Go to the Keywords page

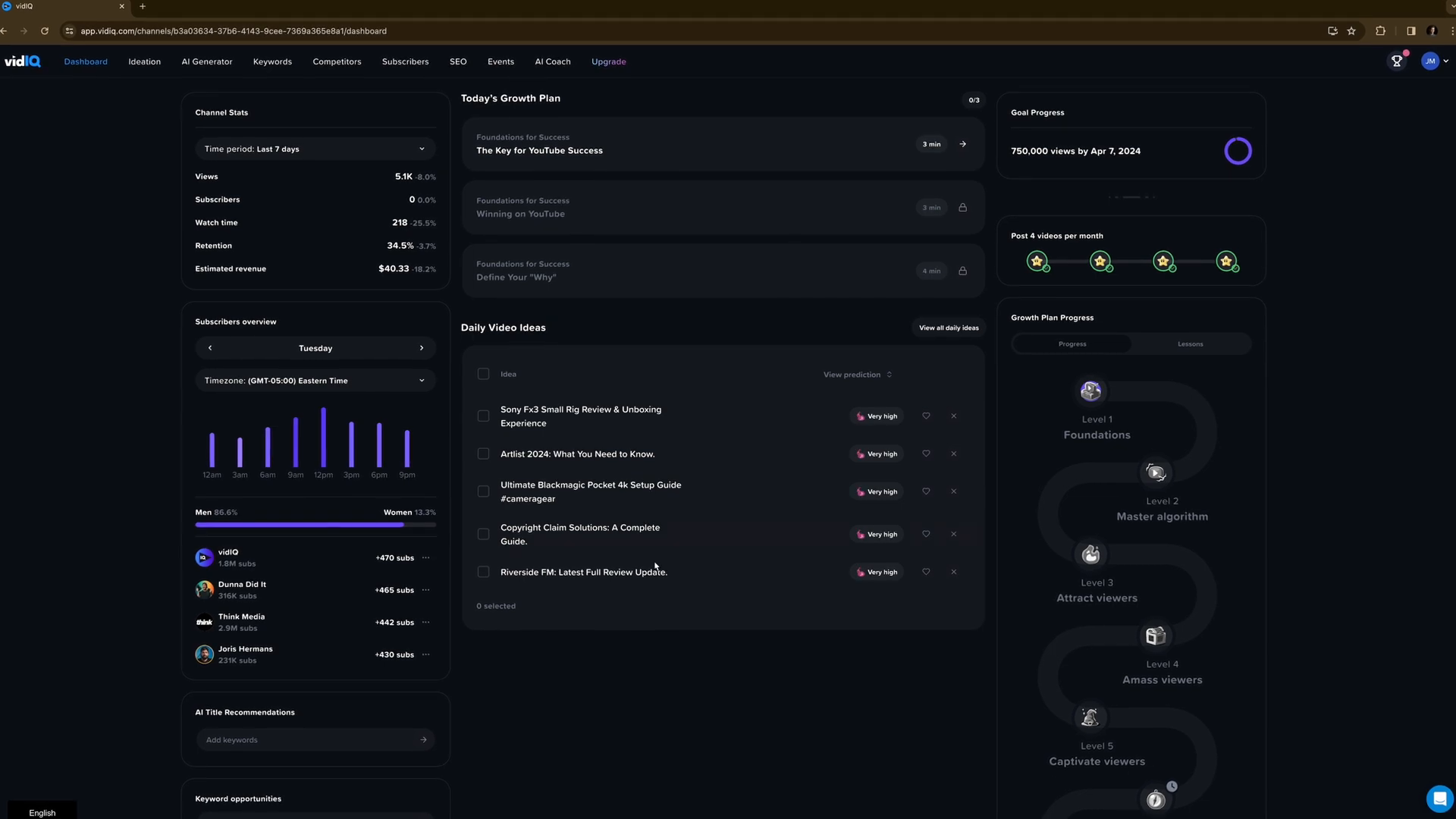pyautogui.click(x=272, y=61)
